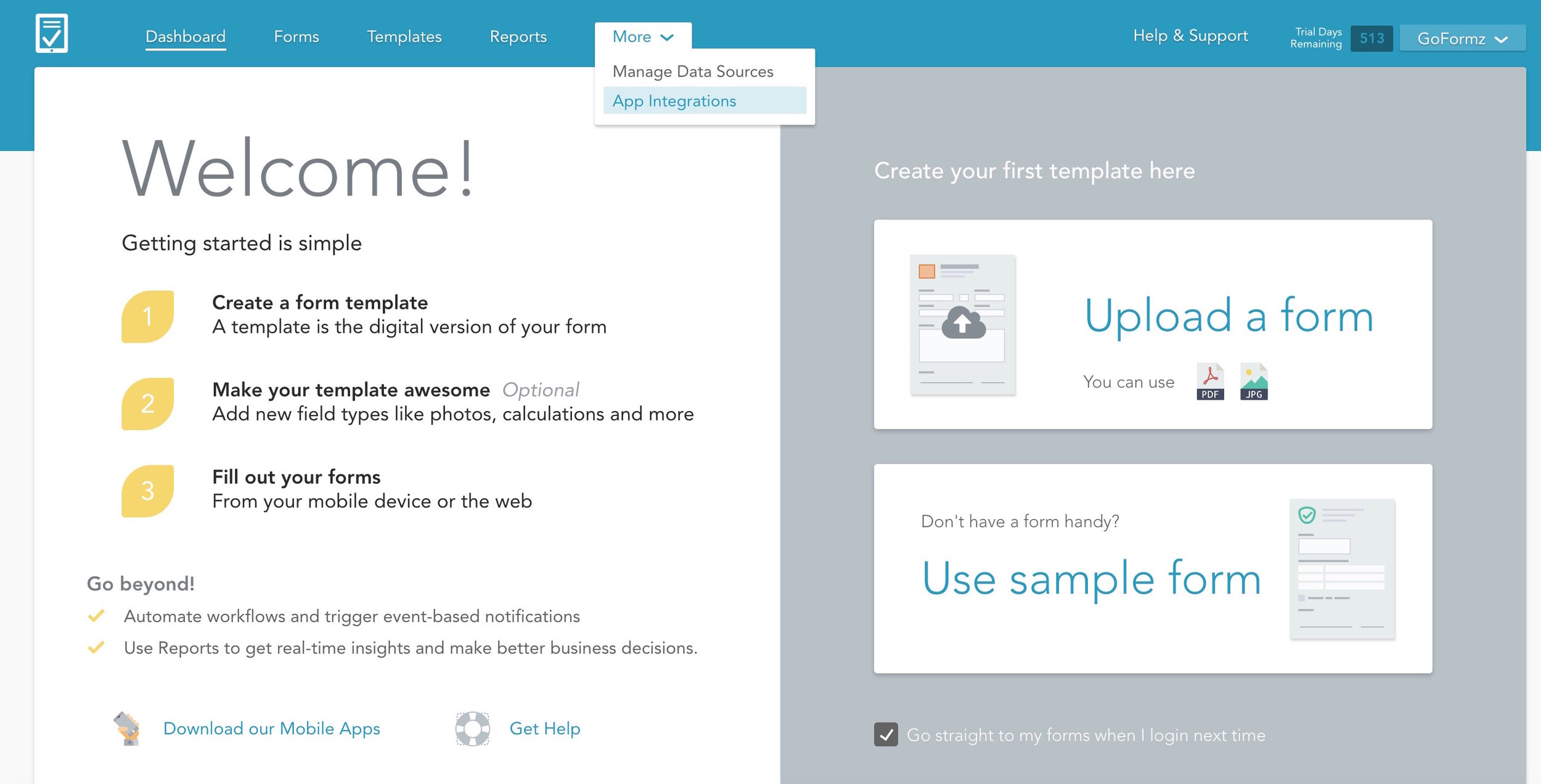Open Help & Support
This screenshot has height=784, width=1541.
[1190, 36]
